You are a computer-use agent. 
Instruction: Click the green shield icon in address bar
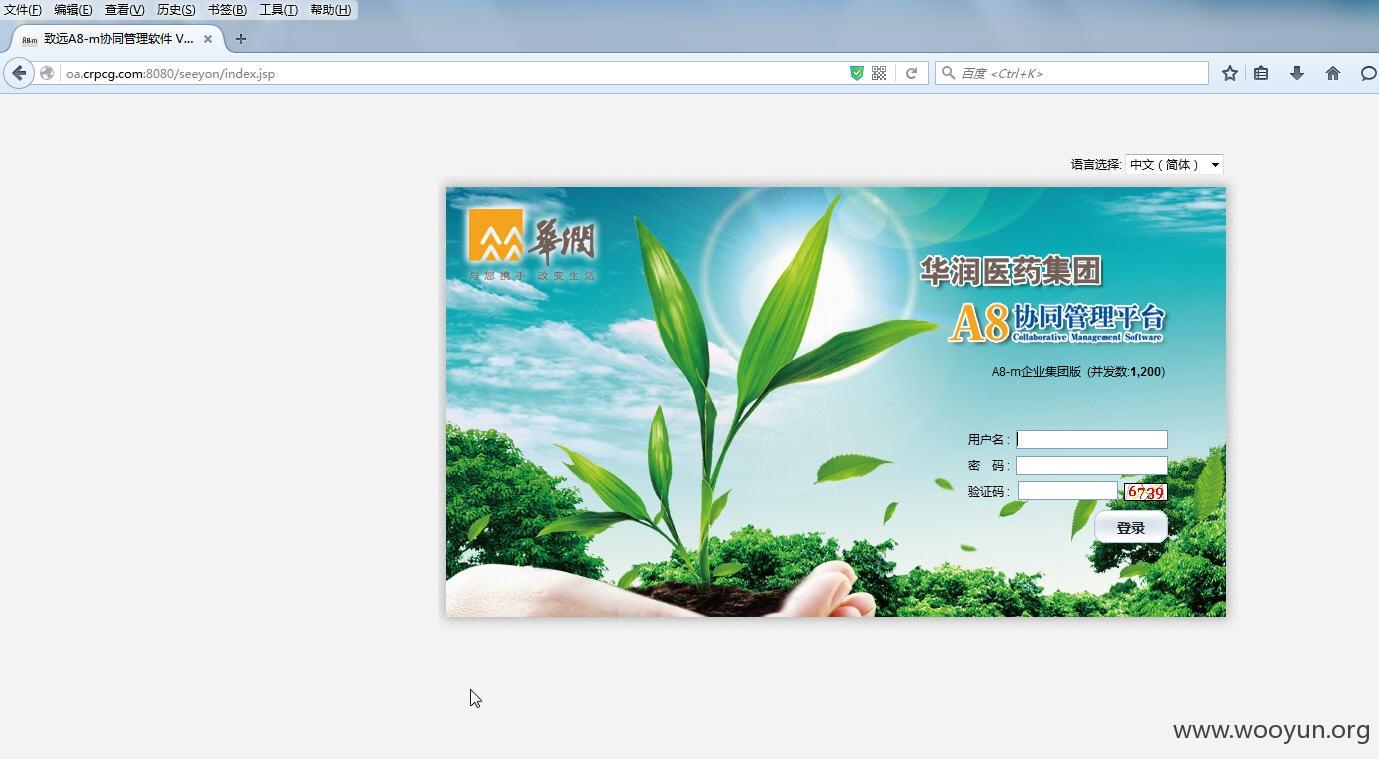tap(857, 73)
